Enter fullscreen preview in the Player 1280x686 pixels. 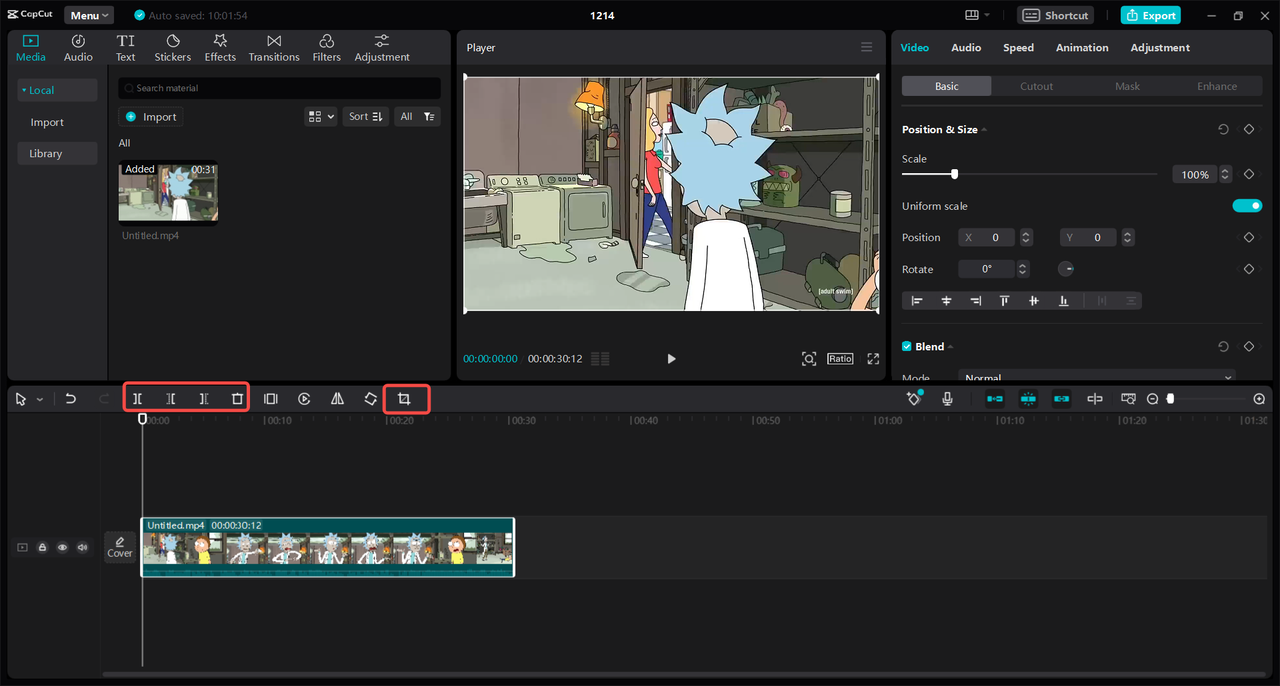[x=873, y=359]
